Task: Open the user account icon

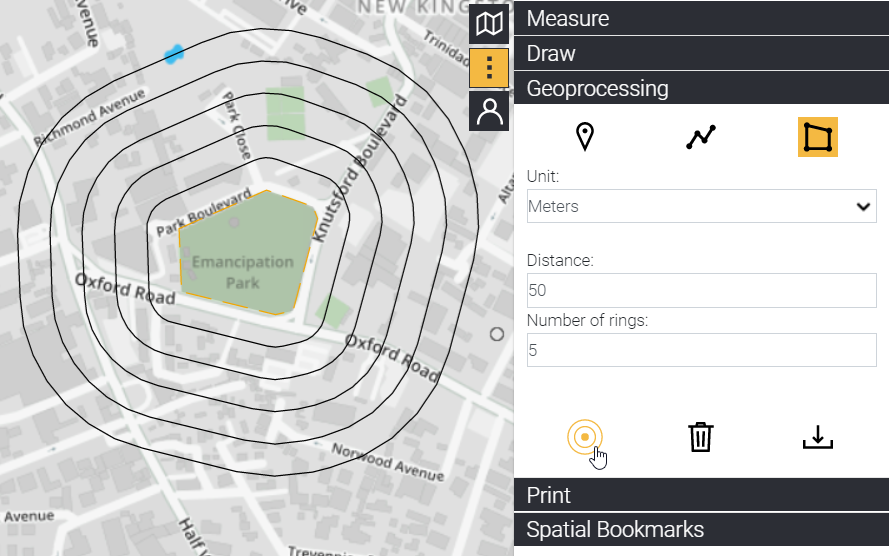Action: click(490, 111)
